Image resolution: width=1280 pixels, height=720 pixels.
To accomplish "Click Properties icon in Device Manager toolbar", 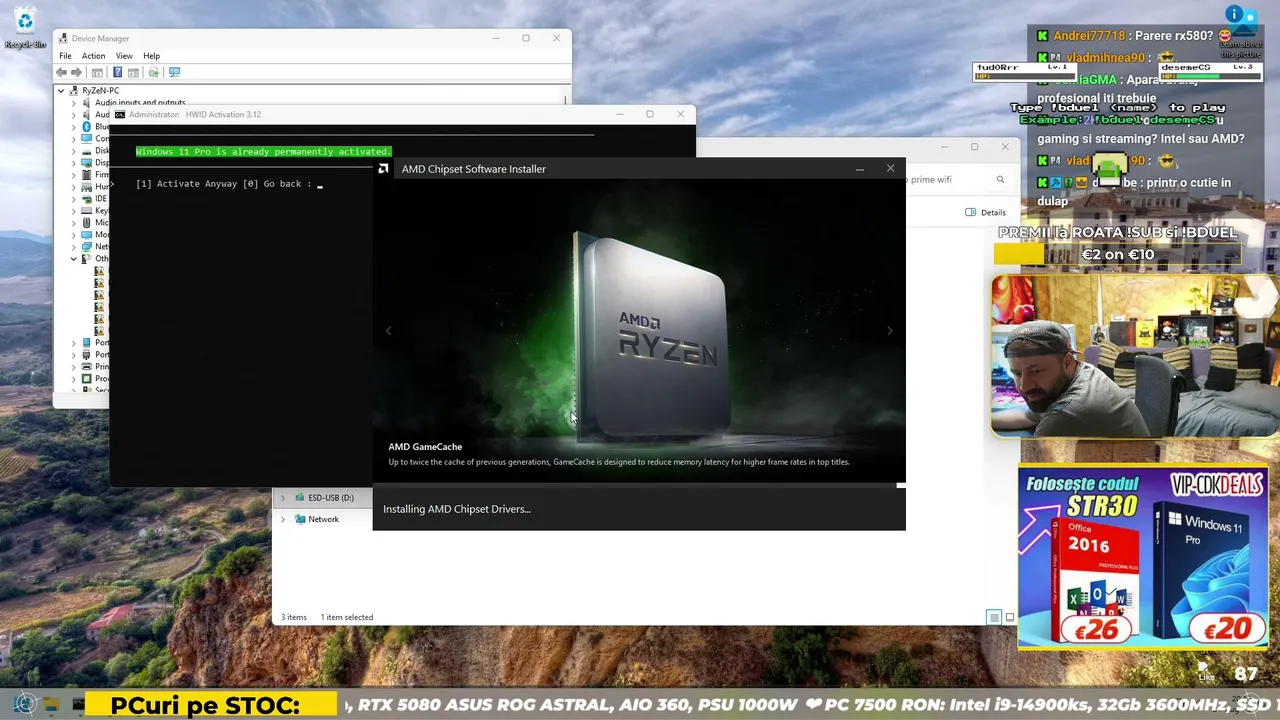I will [98, 72].
